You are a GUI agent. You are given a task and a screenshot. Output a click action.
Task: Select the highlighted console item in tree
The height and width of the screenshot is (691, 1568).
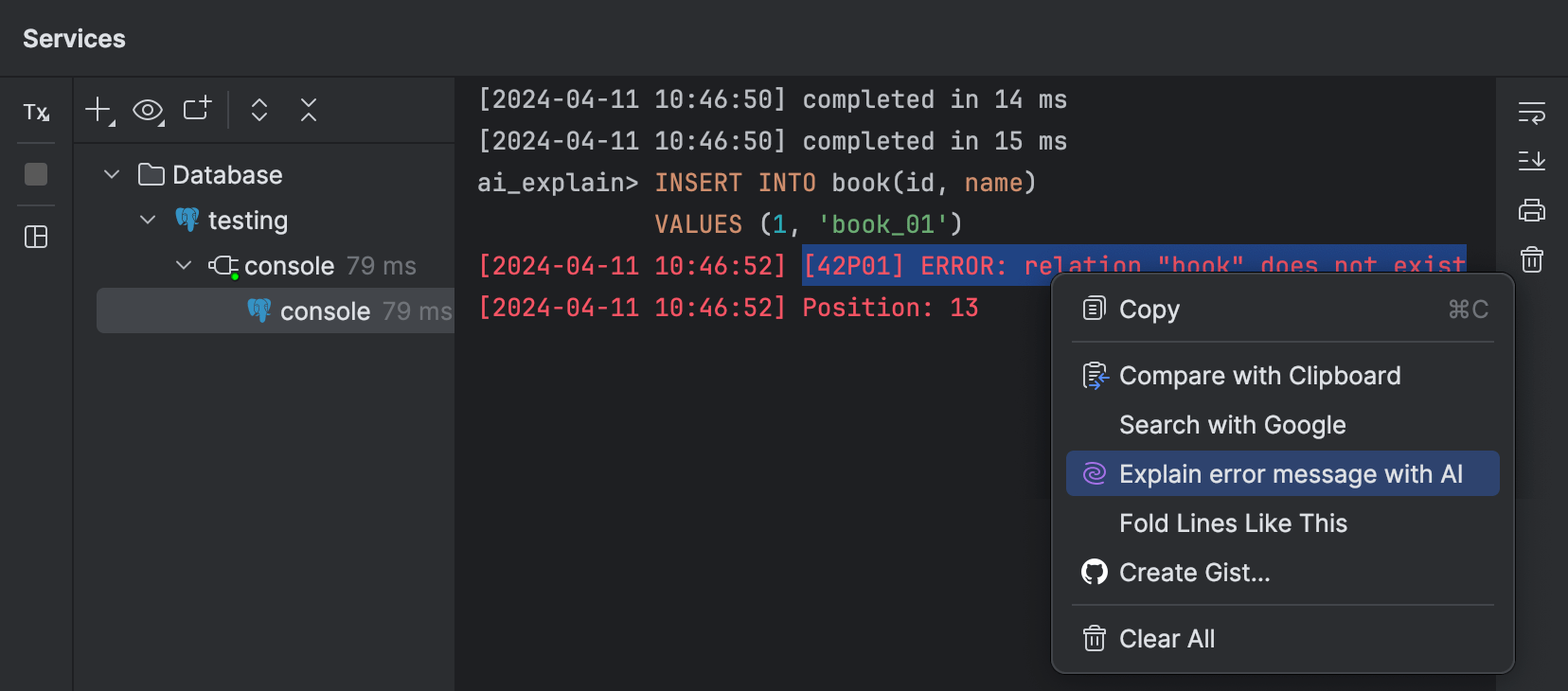pos(325,310)
